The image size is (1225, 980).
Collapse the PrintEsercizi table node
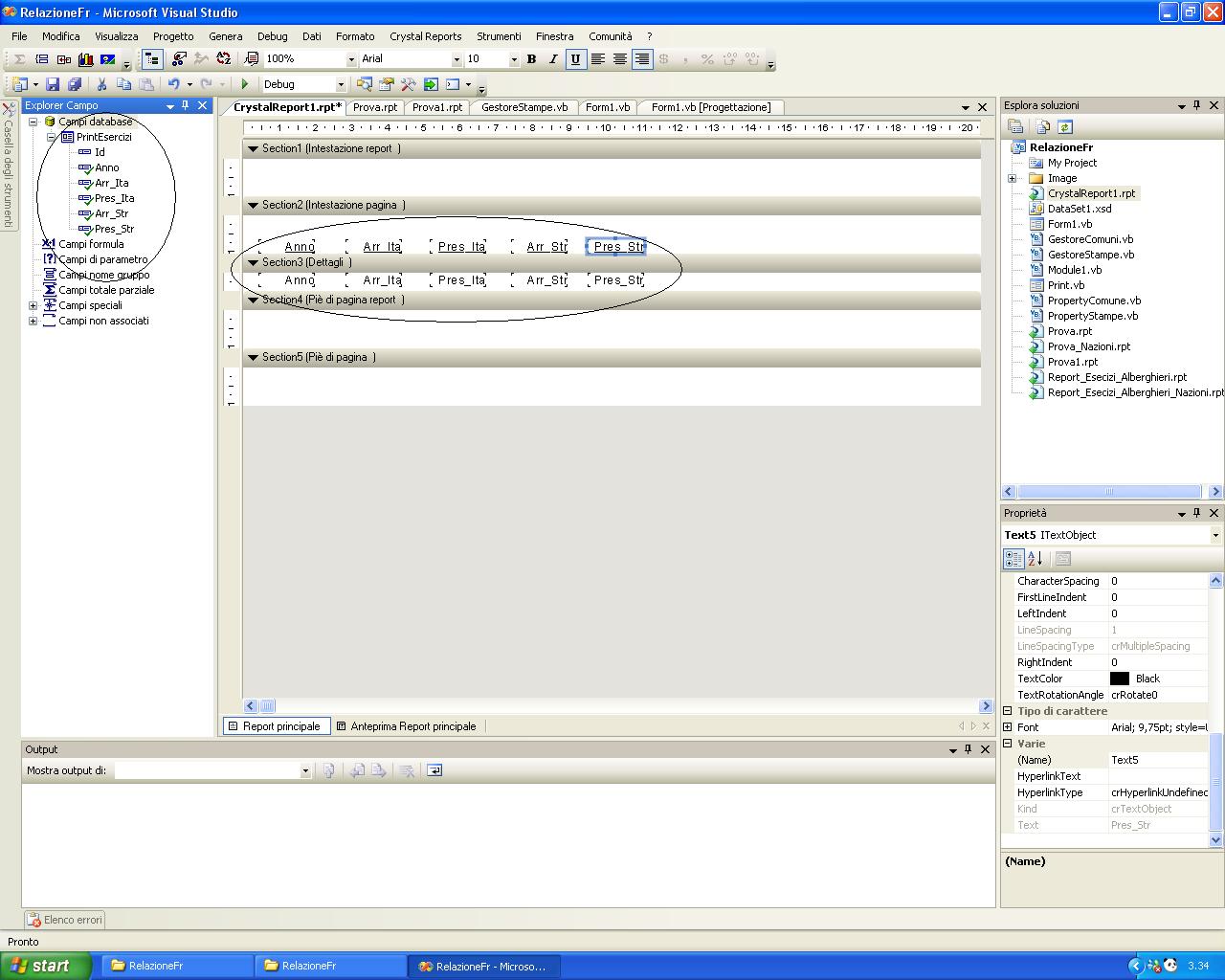(x=51, y=137)
